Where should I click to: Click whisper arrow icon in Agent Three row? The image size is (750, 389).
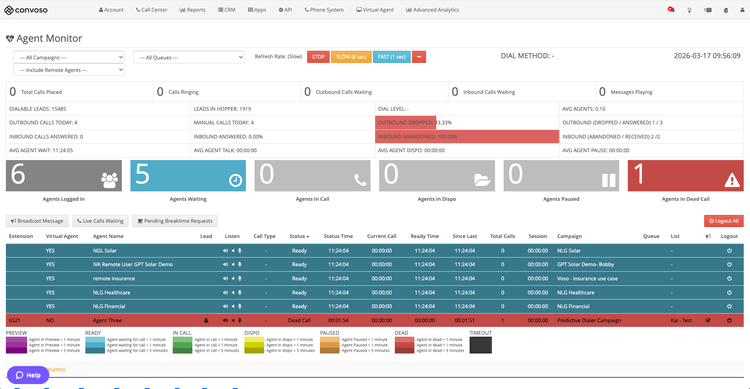[233, 321]
